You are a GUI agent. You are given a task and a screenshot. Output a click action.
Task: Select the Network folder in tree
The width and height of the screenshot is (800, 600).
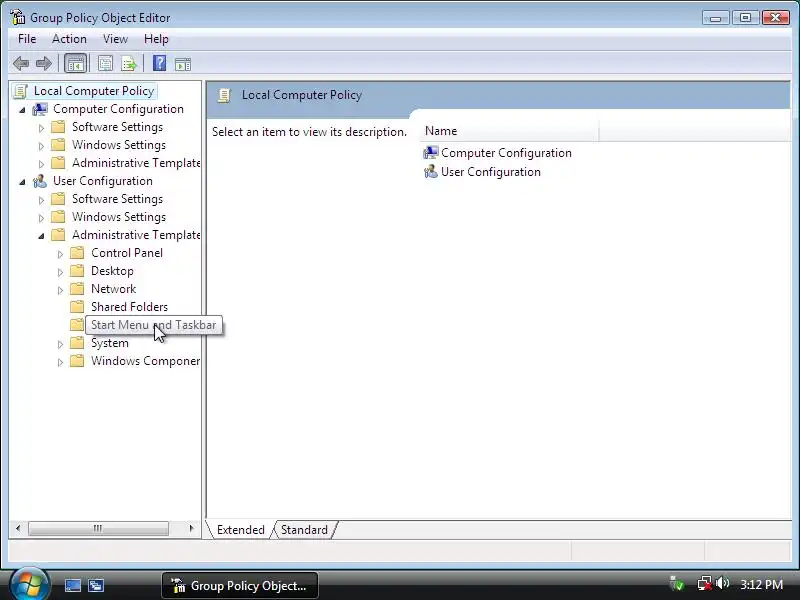coord(113,289)
